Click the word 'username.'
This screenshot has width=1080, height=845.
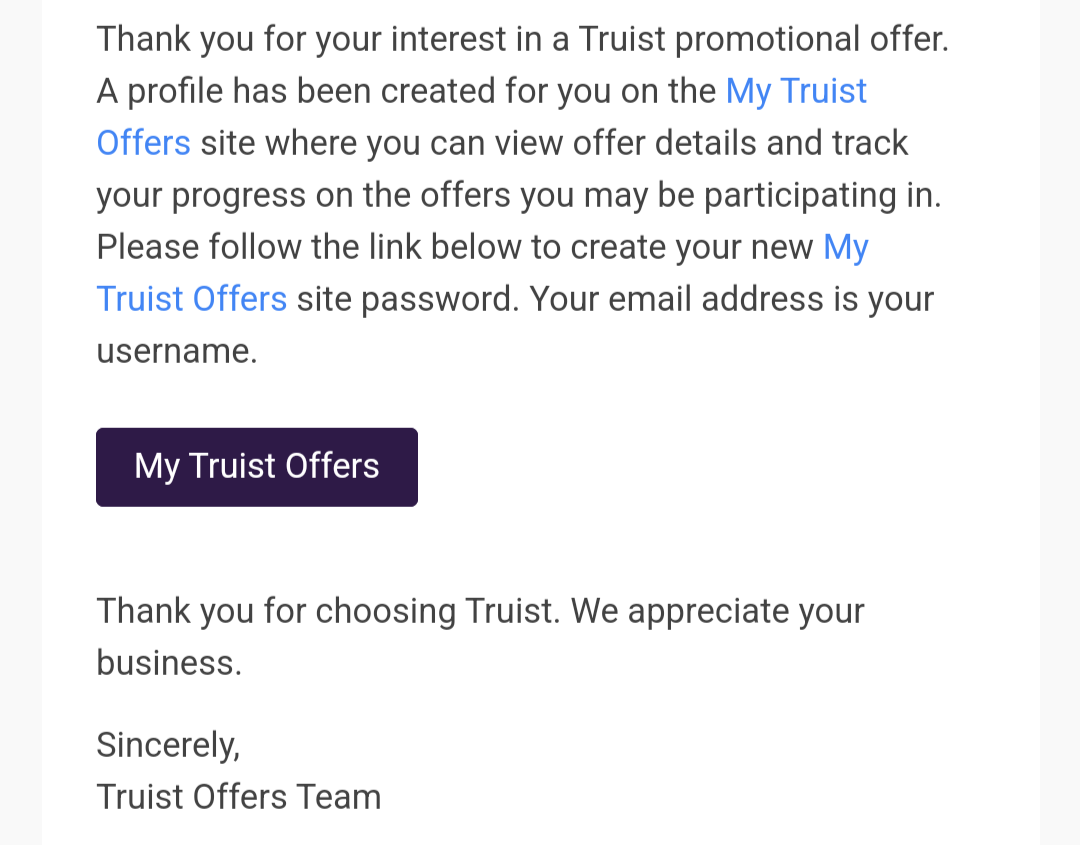tap(177, 351)
